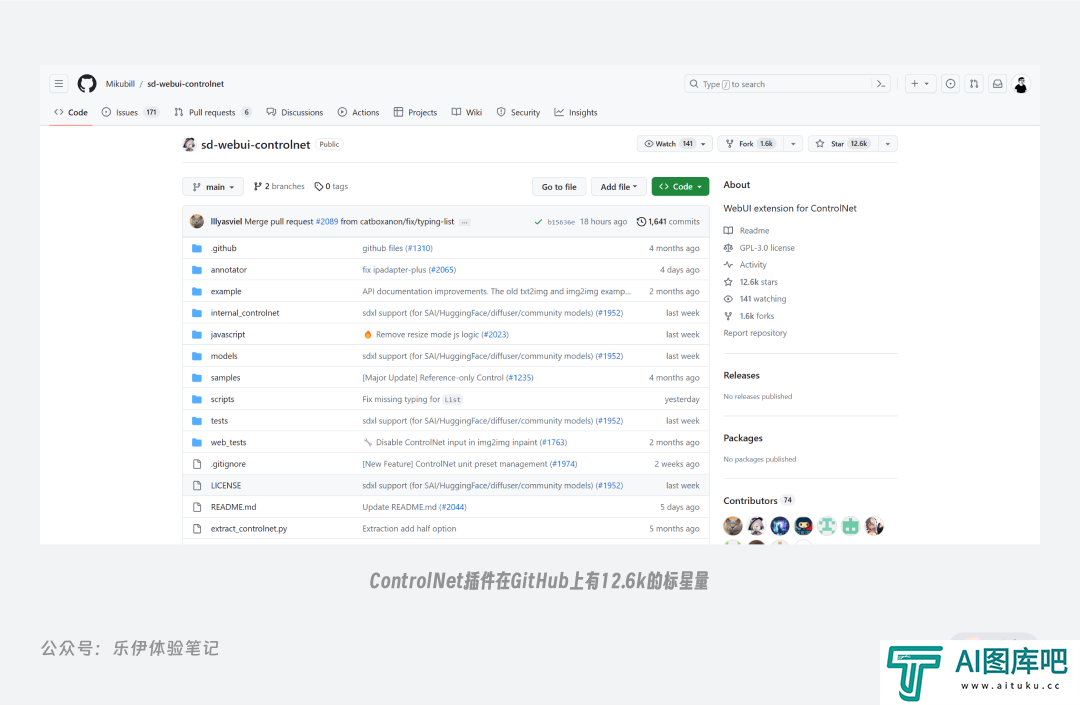1080x705 pixels.
Task: Open commit 'Extraction add half option'
Action: pyautogui.click(x=409, y=529)
